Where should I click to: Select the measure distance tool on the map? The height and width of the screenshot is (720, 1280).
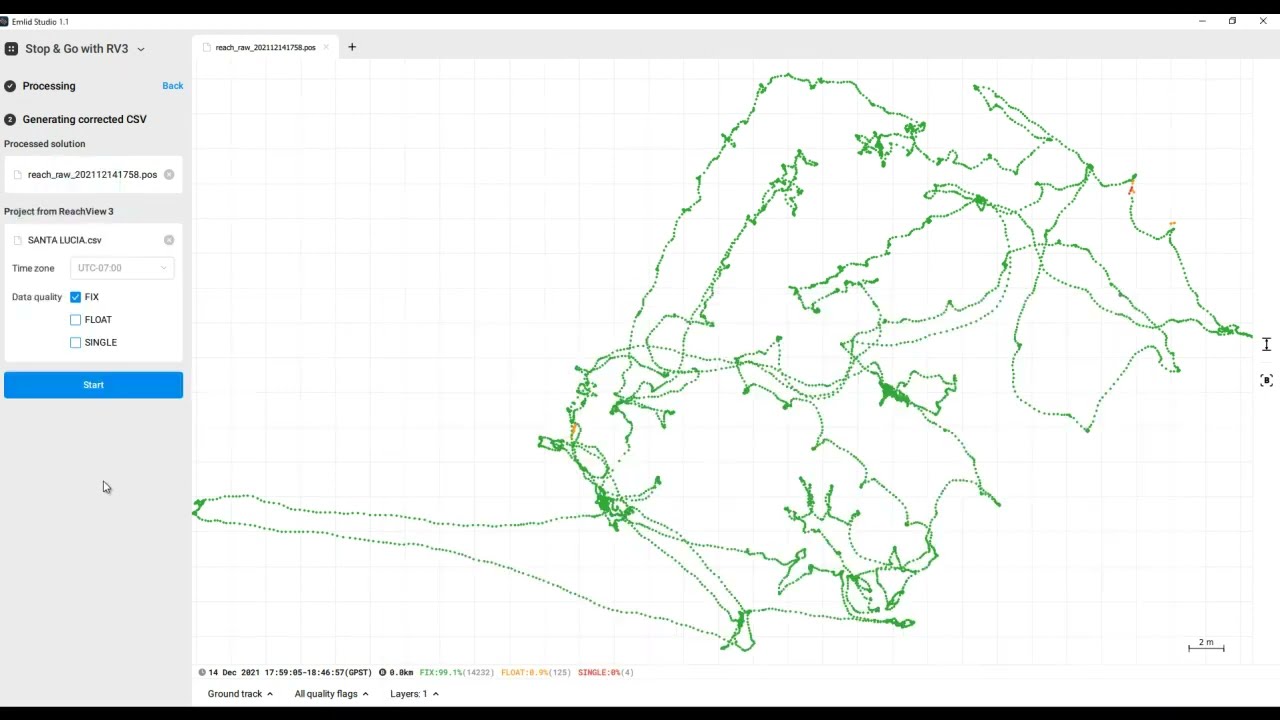click(x=1266, y=344)
